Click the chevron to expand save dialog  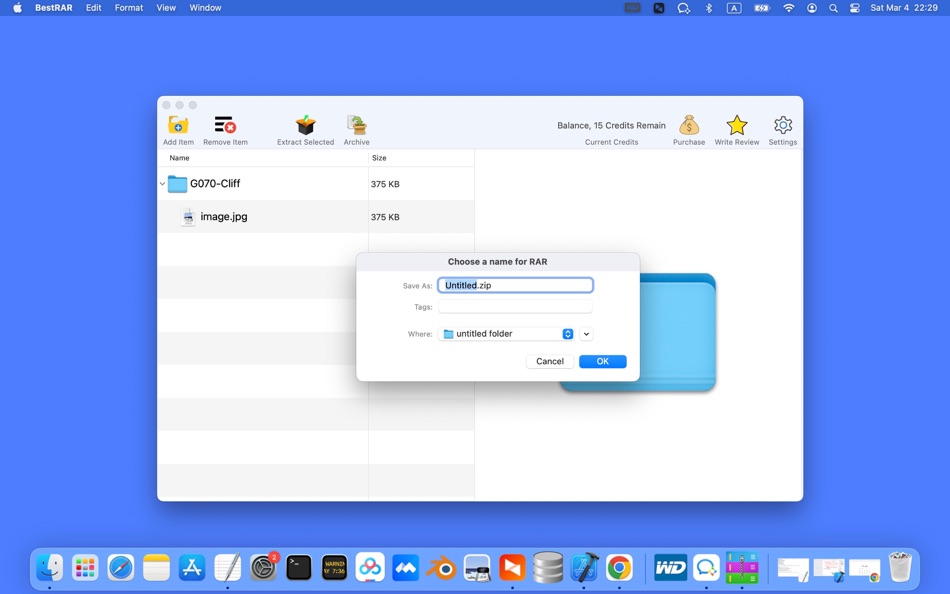[x=586, y=333]
